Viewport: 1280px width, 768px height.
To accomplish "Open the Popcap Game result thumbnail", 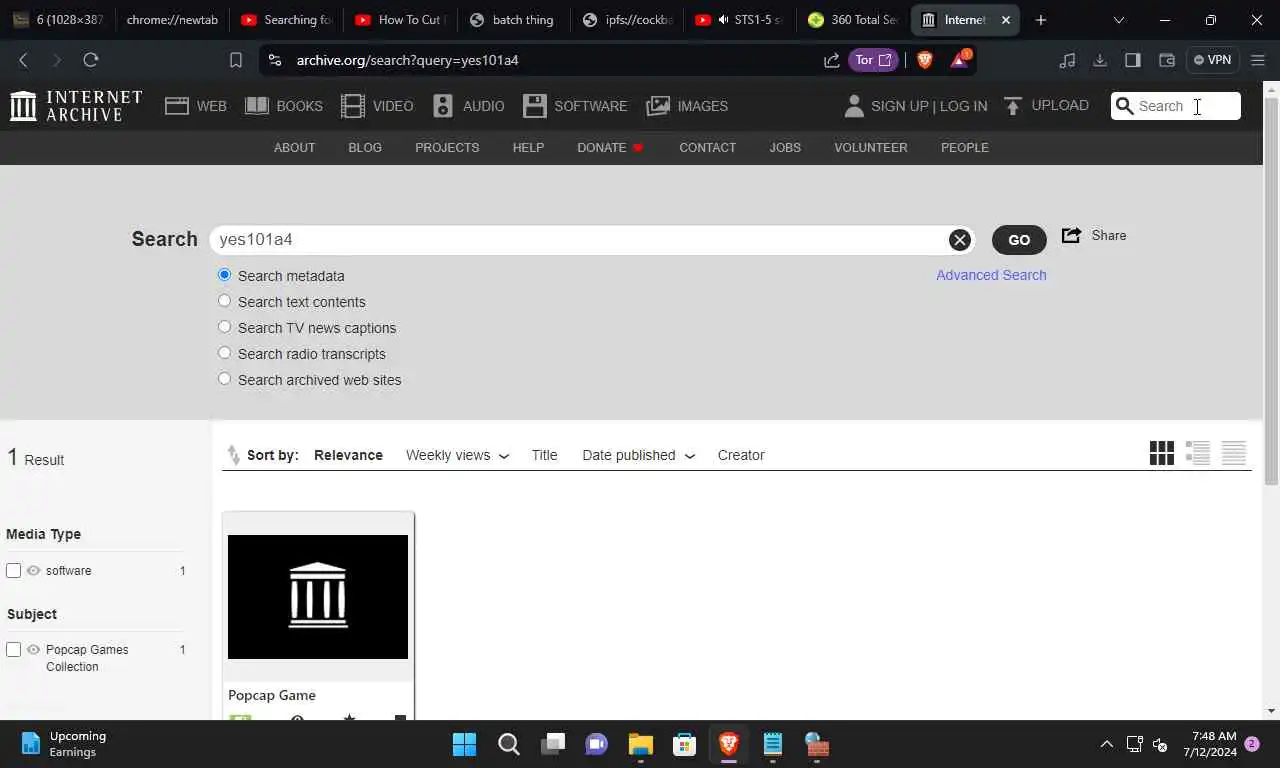I will pos(318,597).
